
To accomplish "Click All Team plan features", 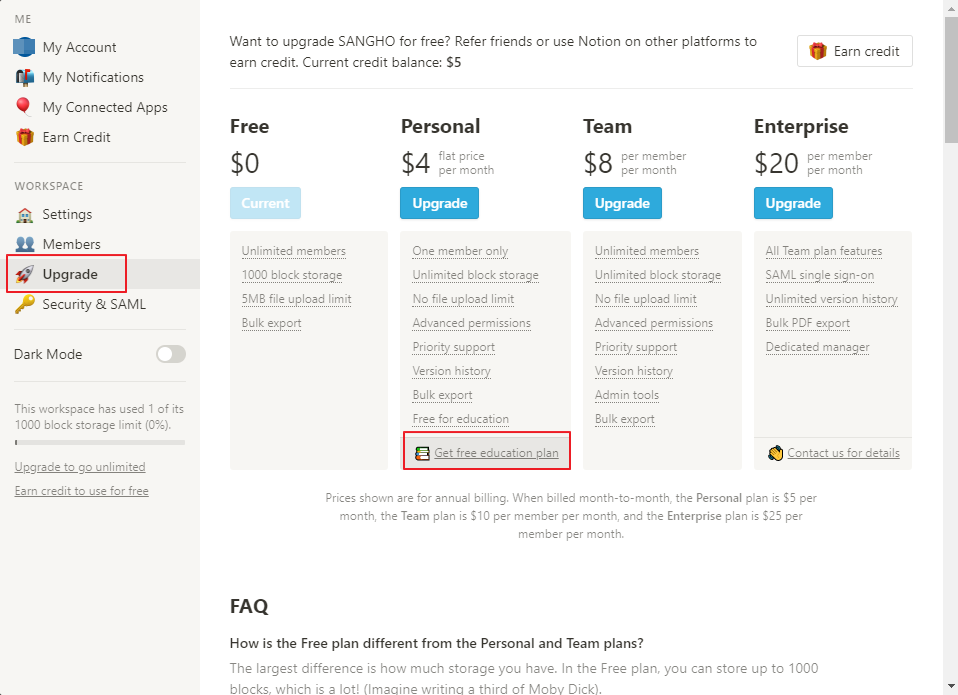I will pyautogui.click(x=824, y=251).
